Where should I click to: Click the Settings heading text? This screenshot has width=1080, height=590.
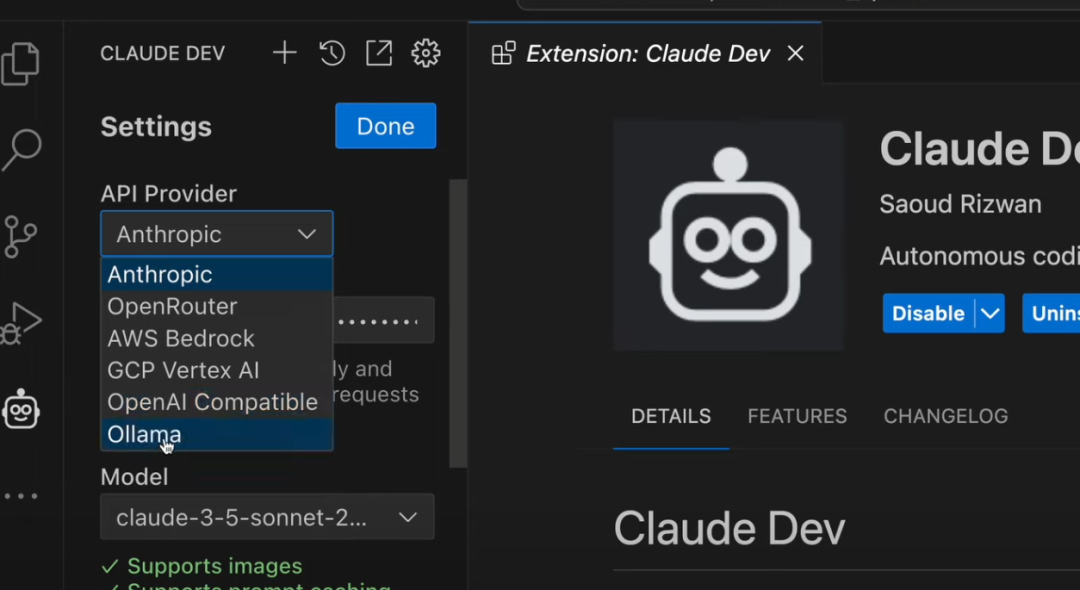tap(156, 127)
